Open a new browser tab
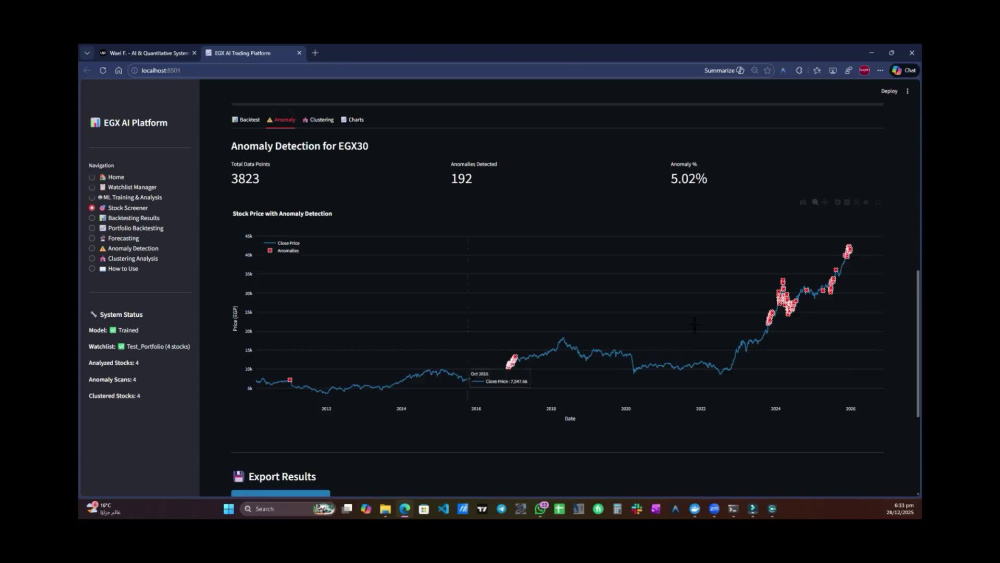The image size is (1000, 563). point(315,53)
